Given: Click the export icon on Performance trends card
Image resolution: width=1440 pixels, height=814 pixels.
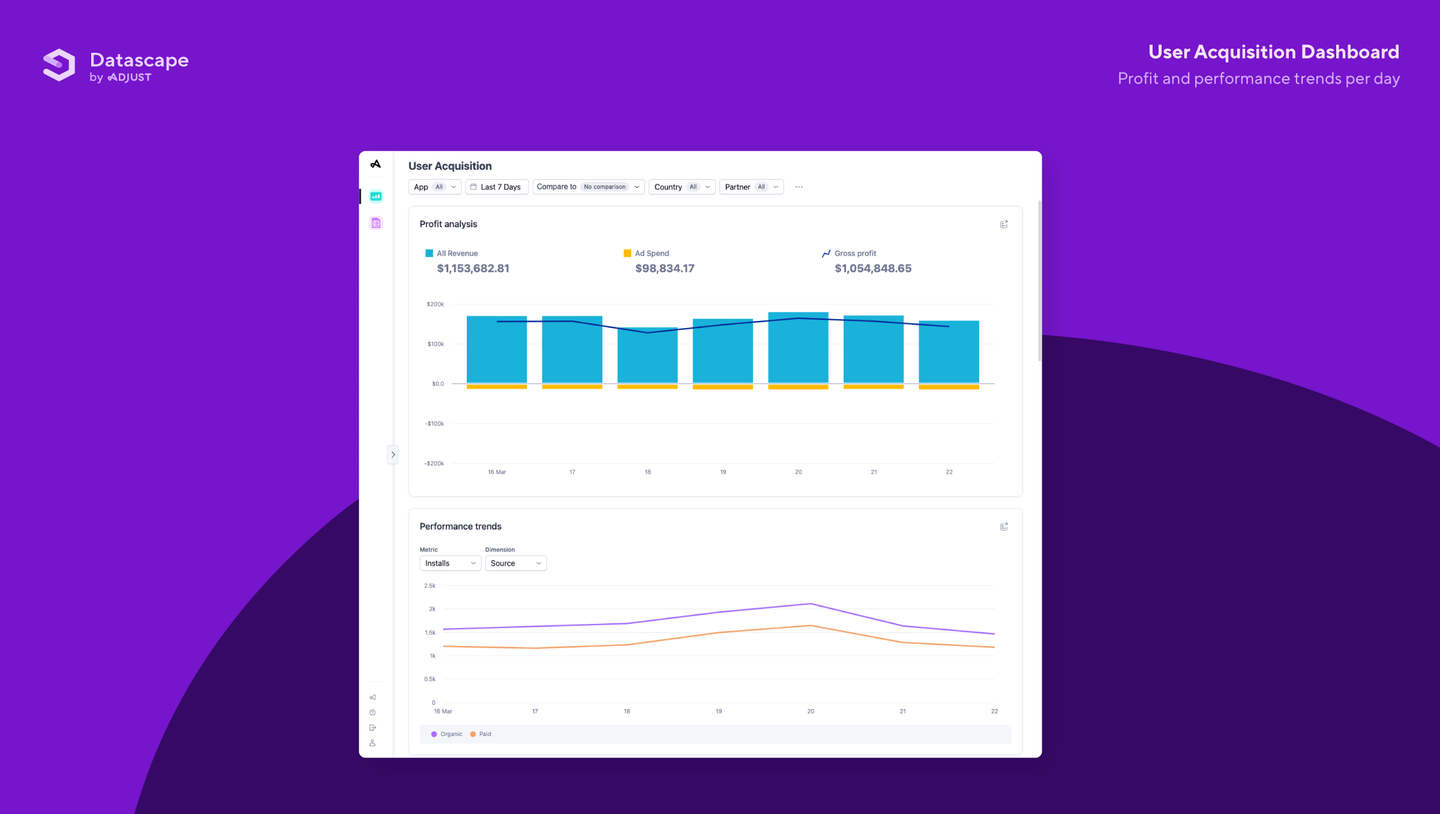Looking at the screenshot, I should [x=1004, y=526].
